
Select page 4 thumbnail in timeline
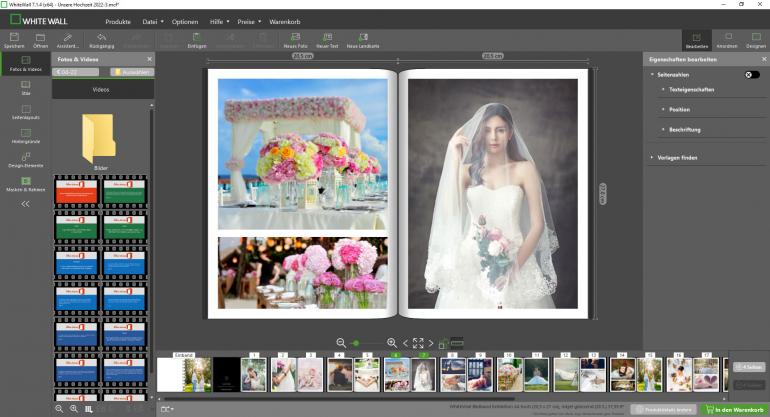point(339,375)
